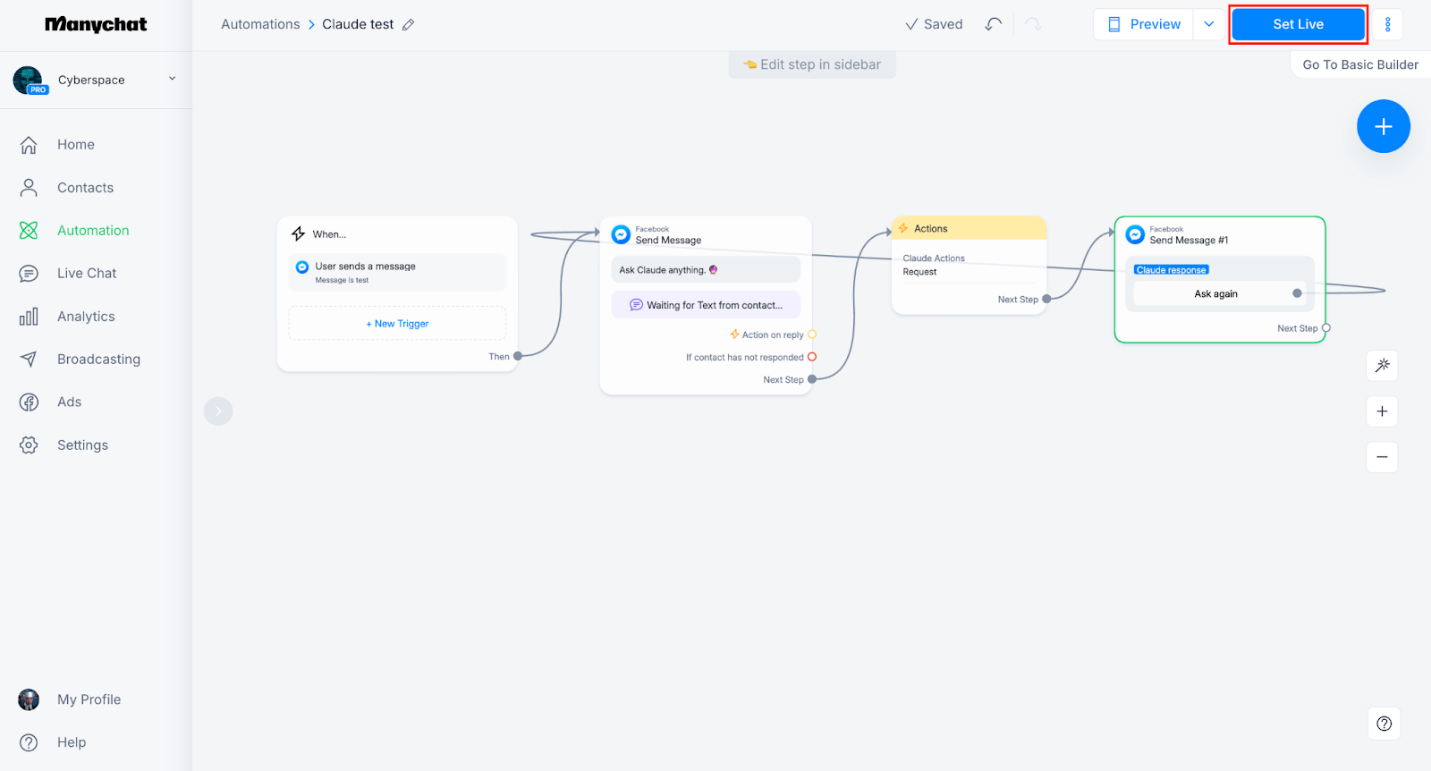The width and height of the screenshot is (1431, 771).
Task: Open Live Chat section
Action: click(87, 273)
